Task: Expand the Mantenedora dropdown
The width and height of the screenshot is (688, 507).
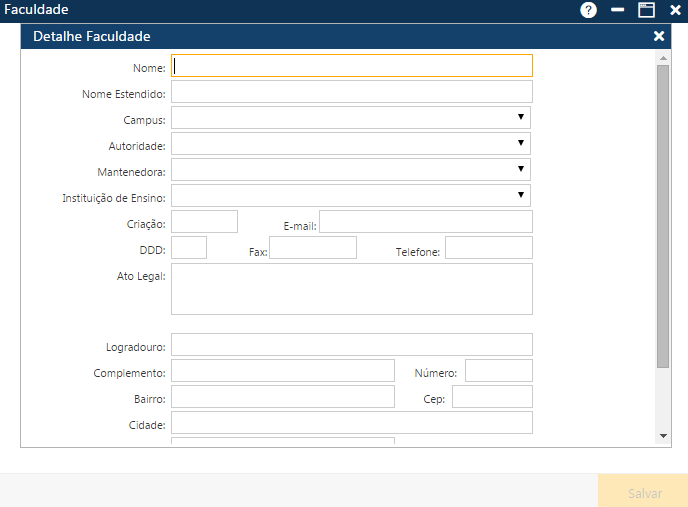Action: coord(520,170)
